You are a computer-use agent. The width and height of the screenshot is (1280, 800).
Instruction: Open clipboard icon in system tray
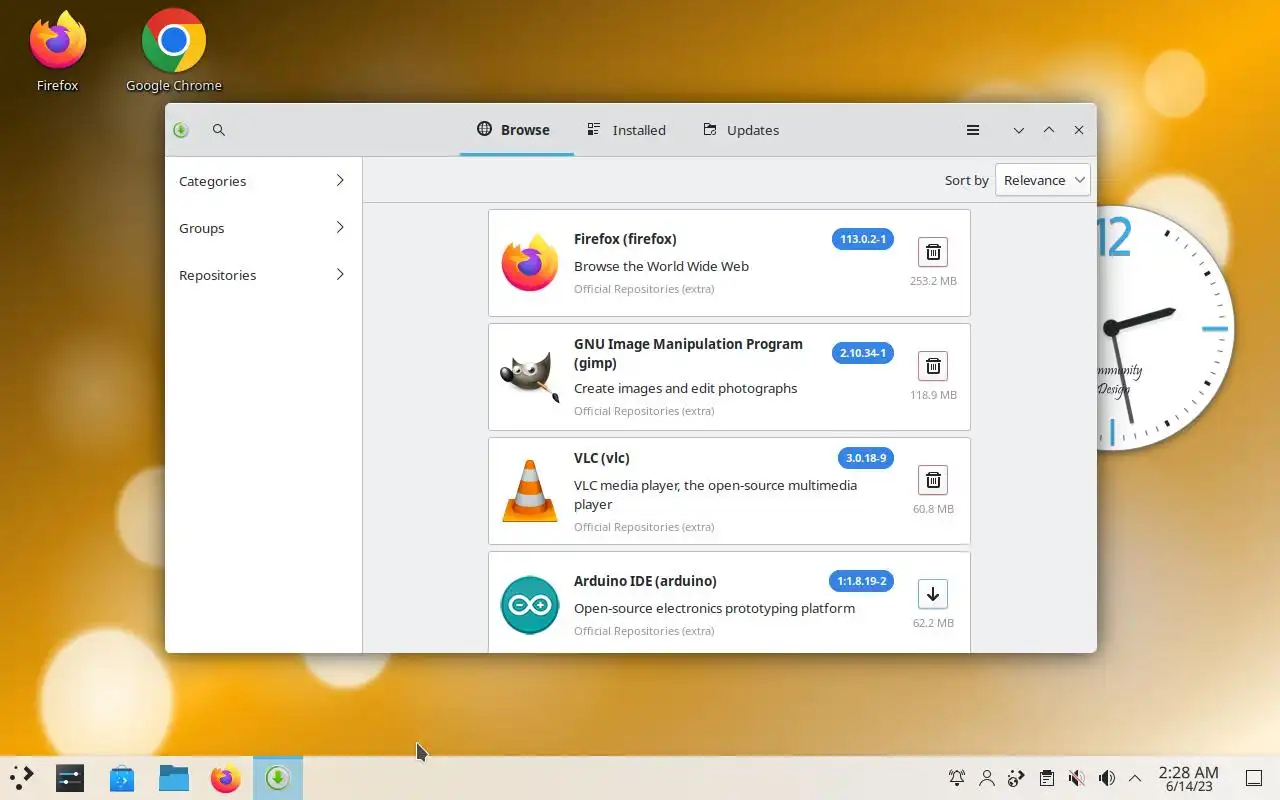[1046, 778]
